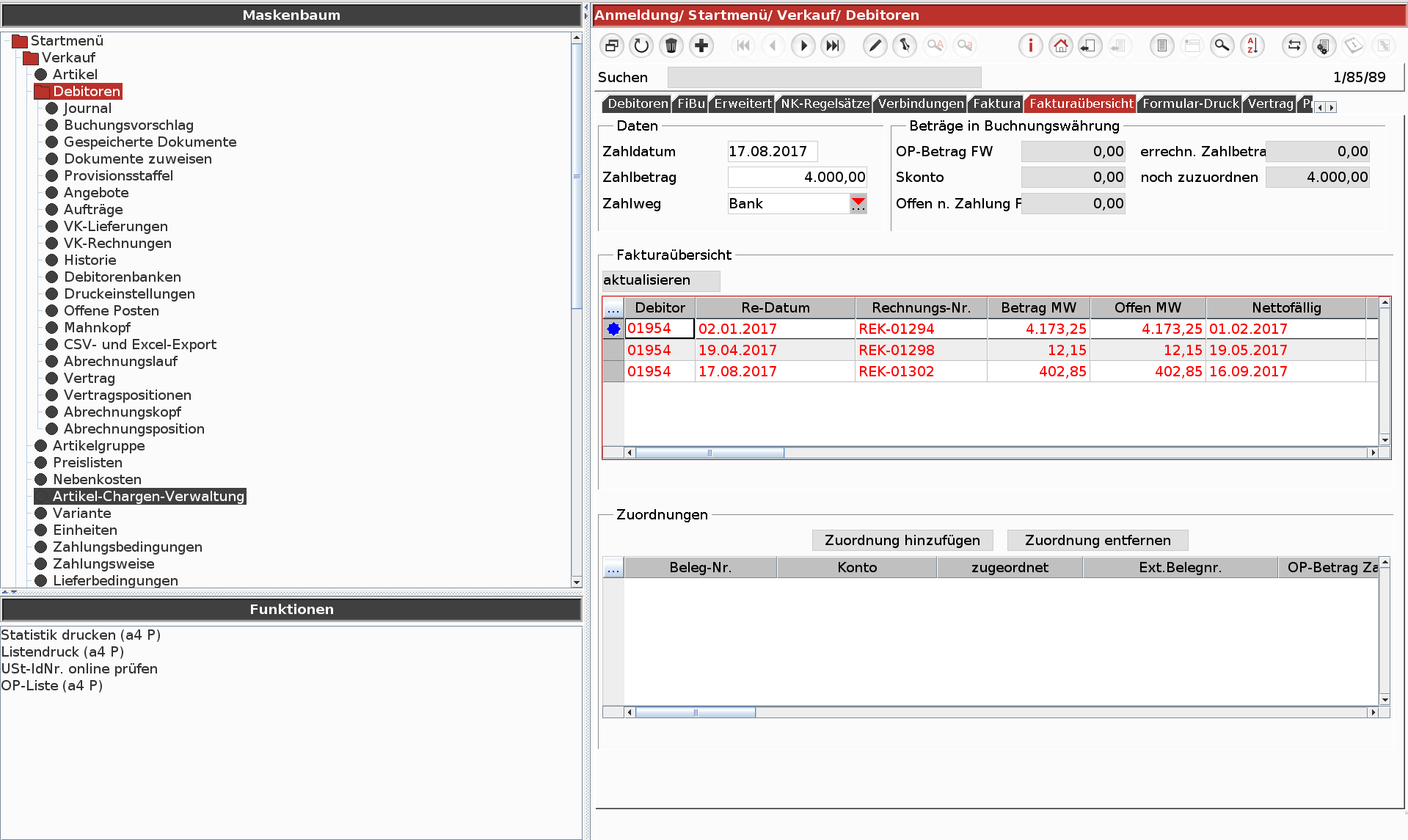The image size is (1408, 840).
Task: Click the trash can delete icon
Action: point(671,46)
